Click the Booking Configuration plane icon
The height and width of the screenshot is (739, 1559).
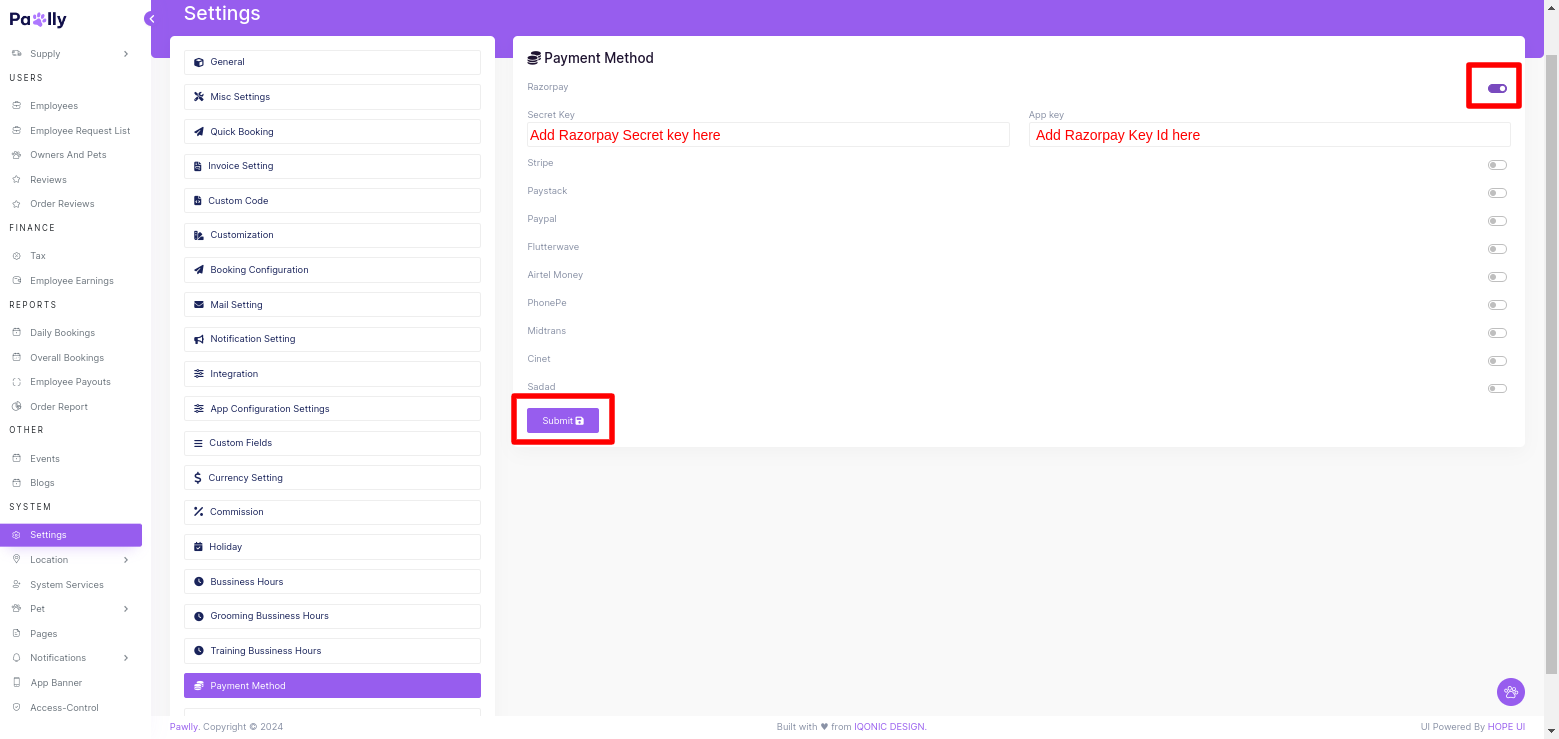(x=199, y=270)
